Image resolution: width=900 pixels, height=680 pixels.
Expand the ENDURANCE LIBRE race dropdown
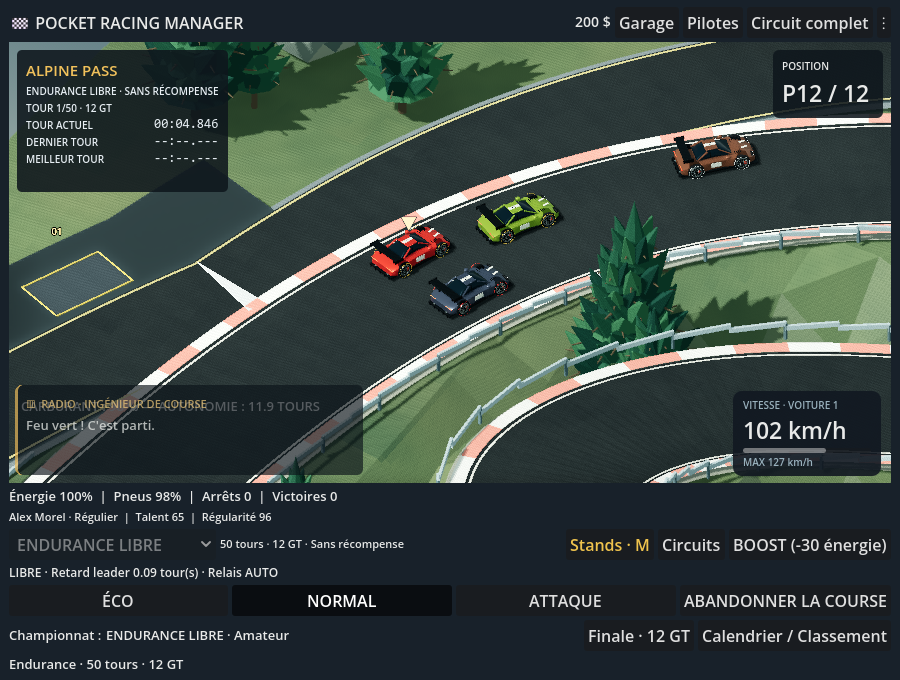click(114, 545)
